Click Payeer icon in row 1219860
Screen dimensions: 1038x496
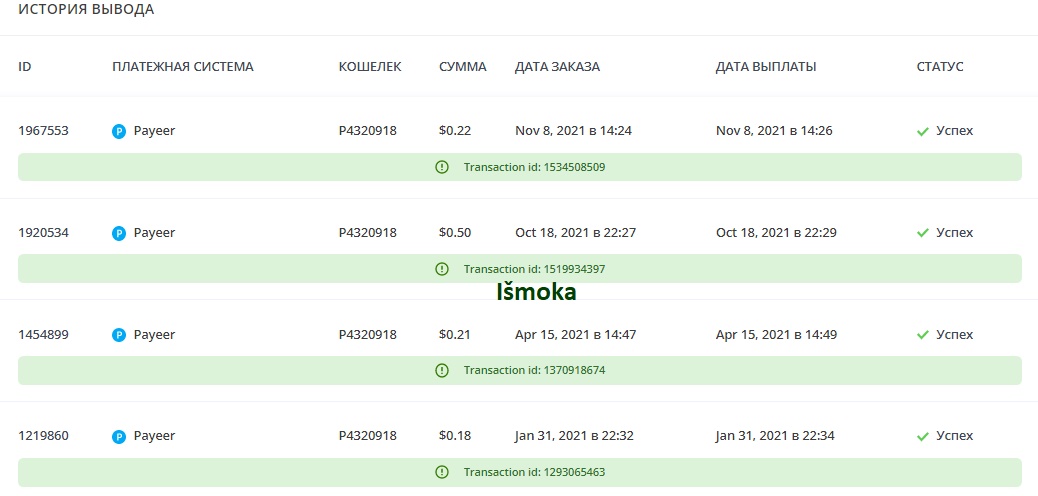tap(119, 436)
